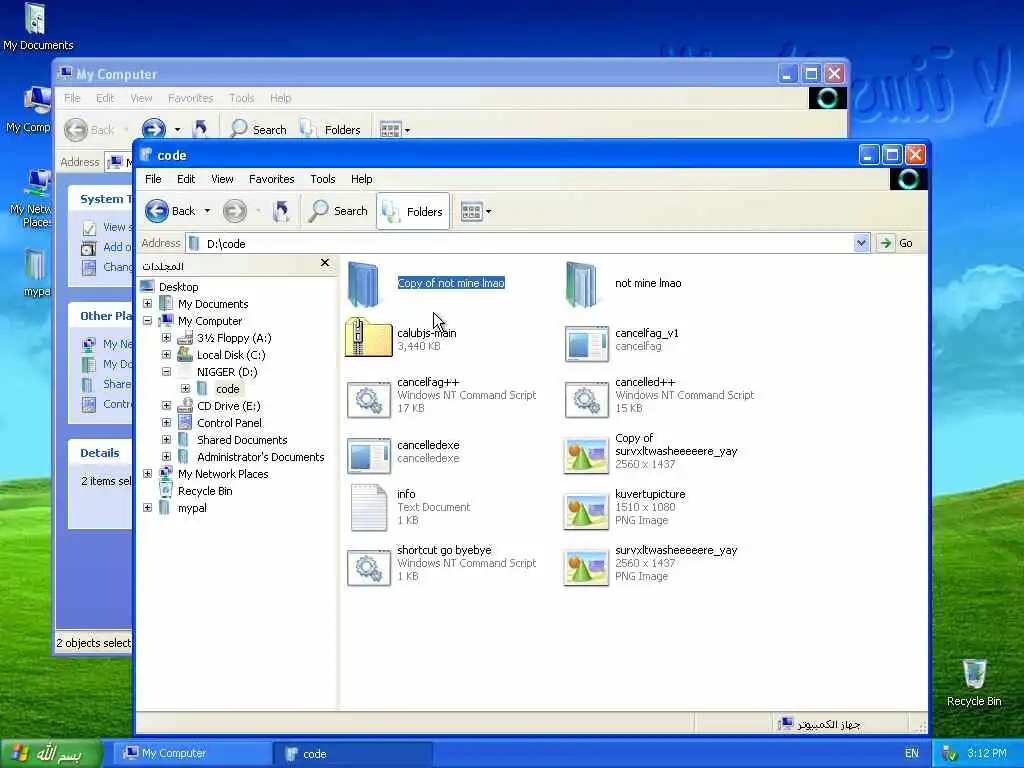
Task: Expand the Control Panel tree node
Action: [x=167, y=423]
